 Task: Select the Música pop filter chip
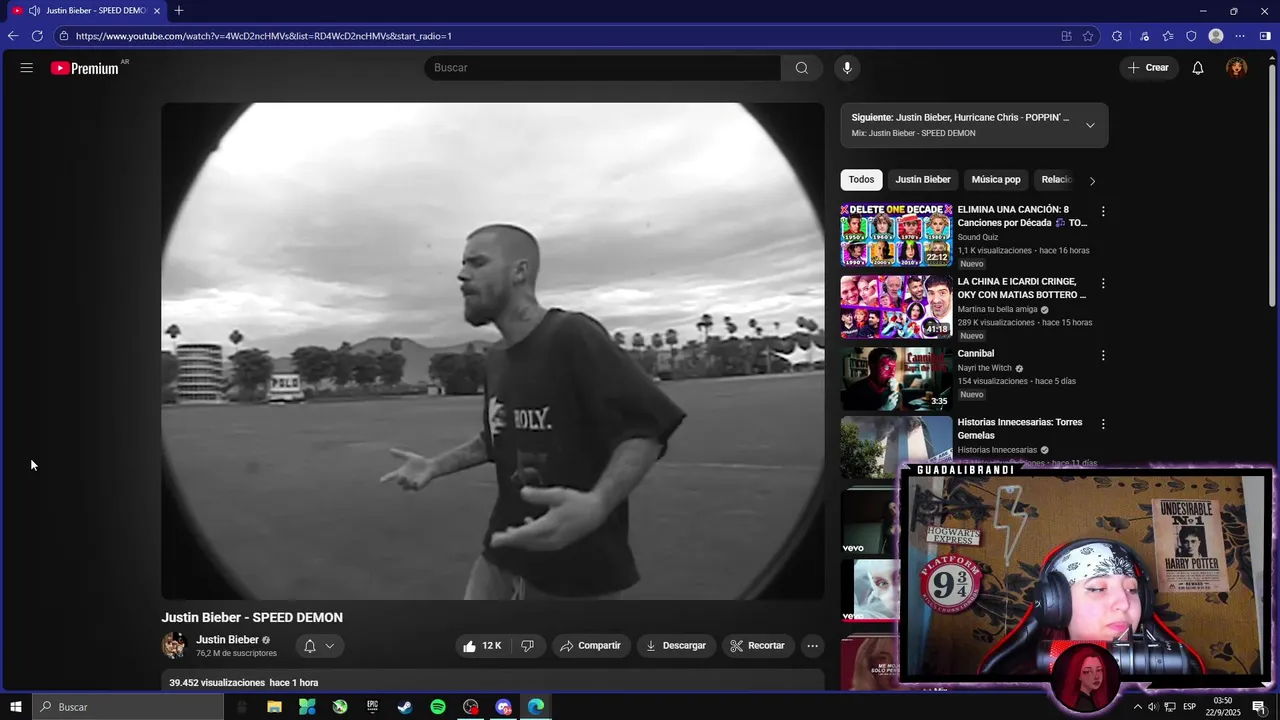[996, 180]
